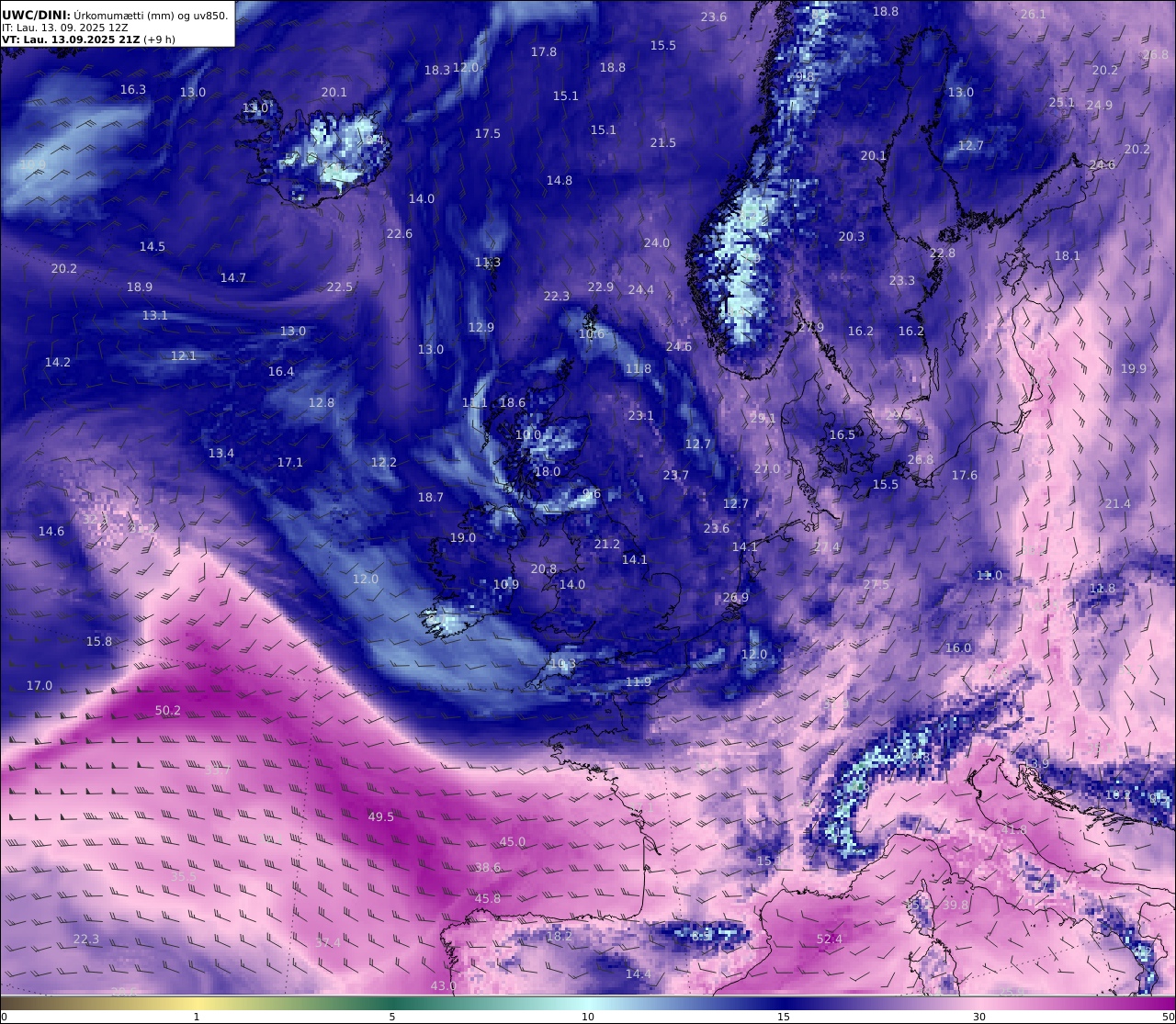The image size is (1176, 1024).
Task: Click the 19.9 value on the right edge
Action: point(1134,368)
